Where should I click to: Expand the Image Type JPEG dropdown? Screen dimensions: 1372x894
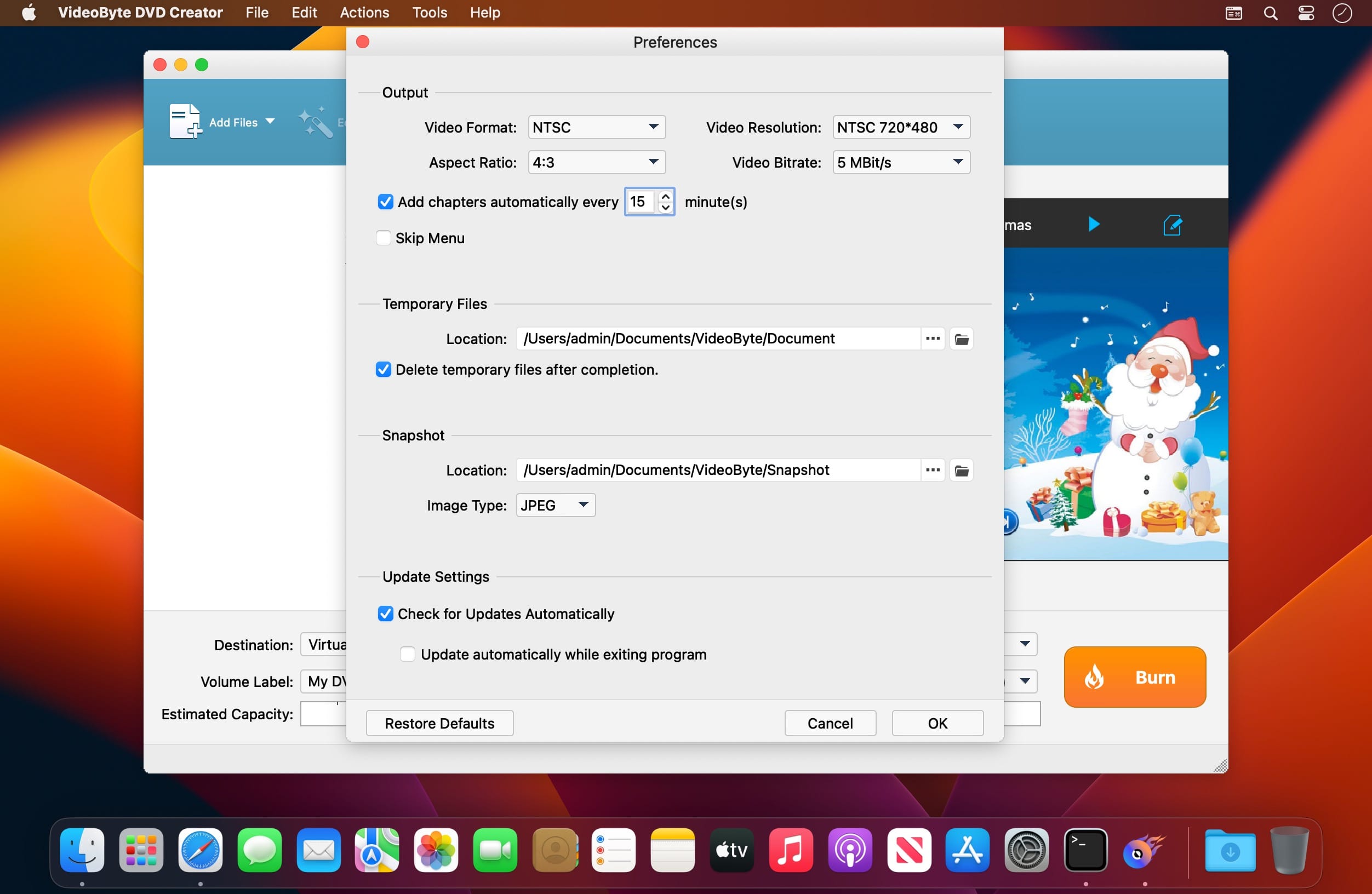coord(554,505)
